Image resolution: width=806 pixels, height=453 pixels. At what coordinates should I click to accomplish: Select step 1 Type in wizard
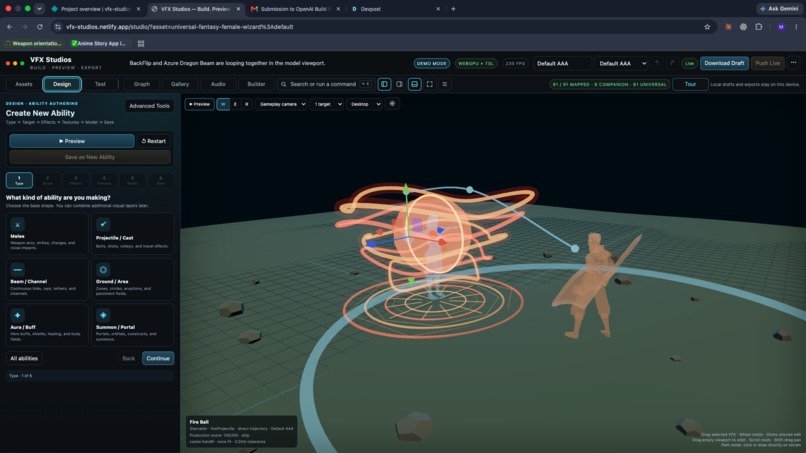pos(19,180)
